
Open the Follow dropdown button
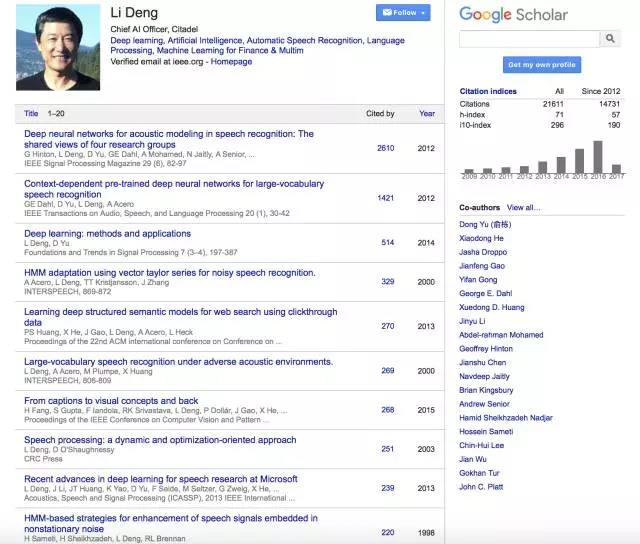[x=403, y=13]
